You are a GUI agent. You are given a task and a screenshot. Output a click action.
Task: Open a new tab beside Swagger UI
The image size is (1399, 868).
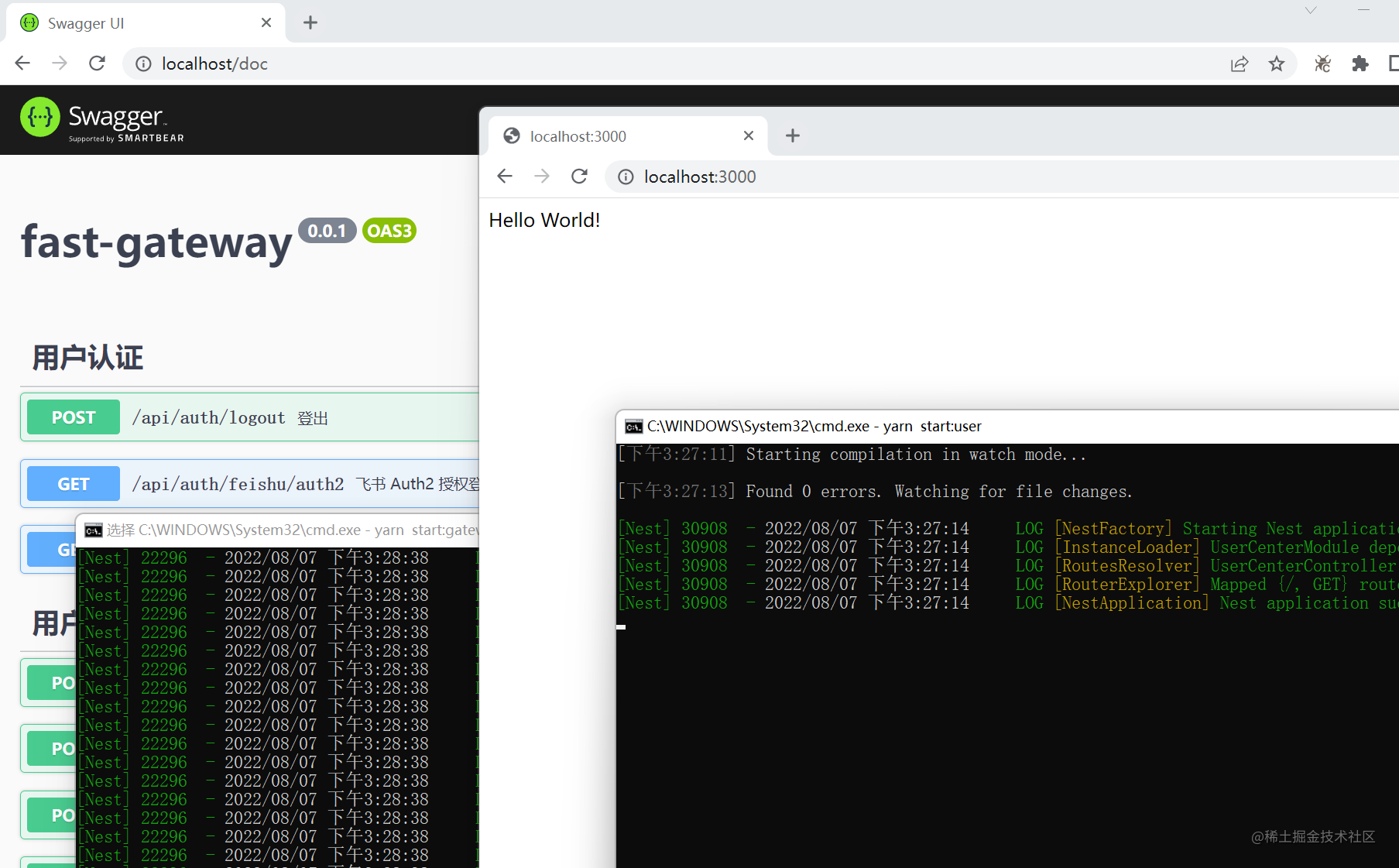tap(310, 23)
